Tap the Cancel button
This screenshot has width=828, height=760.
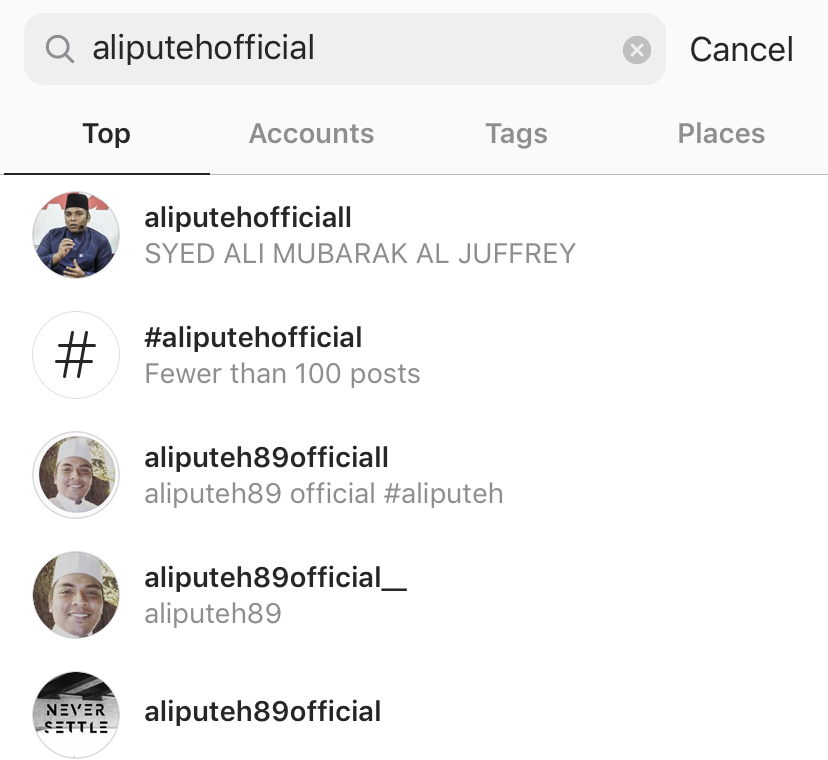741,50
